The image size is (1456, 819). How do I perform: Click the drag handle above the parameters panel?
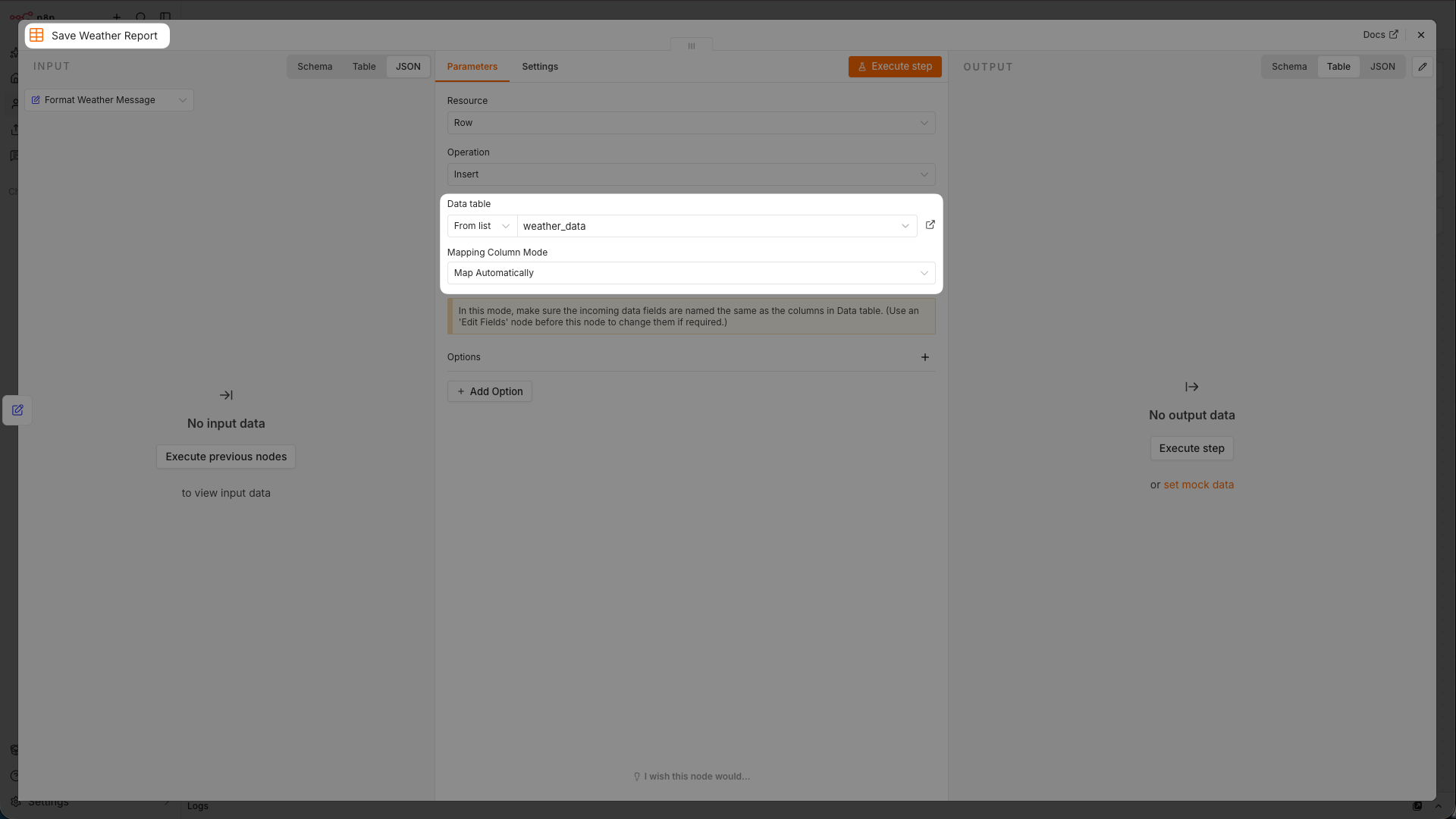click(692, 45)
